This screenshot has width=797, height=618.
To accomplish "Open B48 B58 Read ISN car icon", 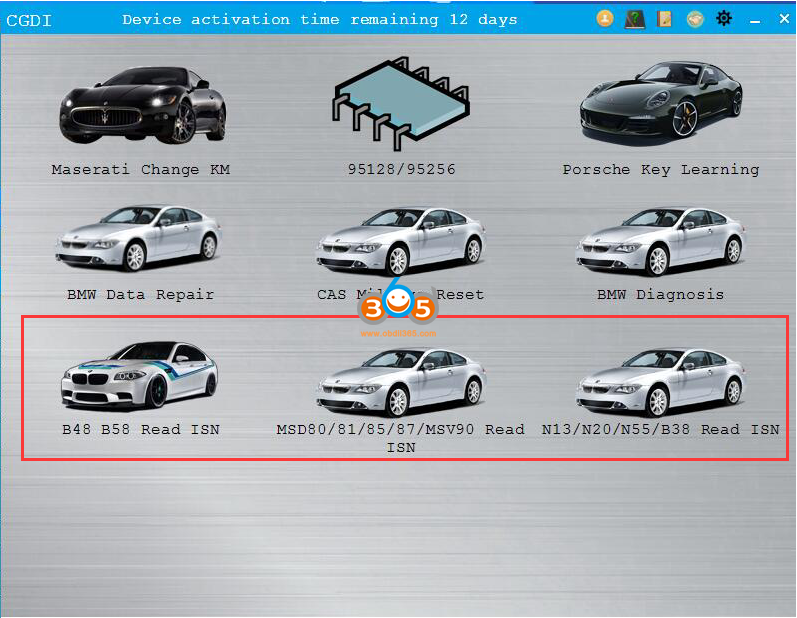I will [139, 375].
